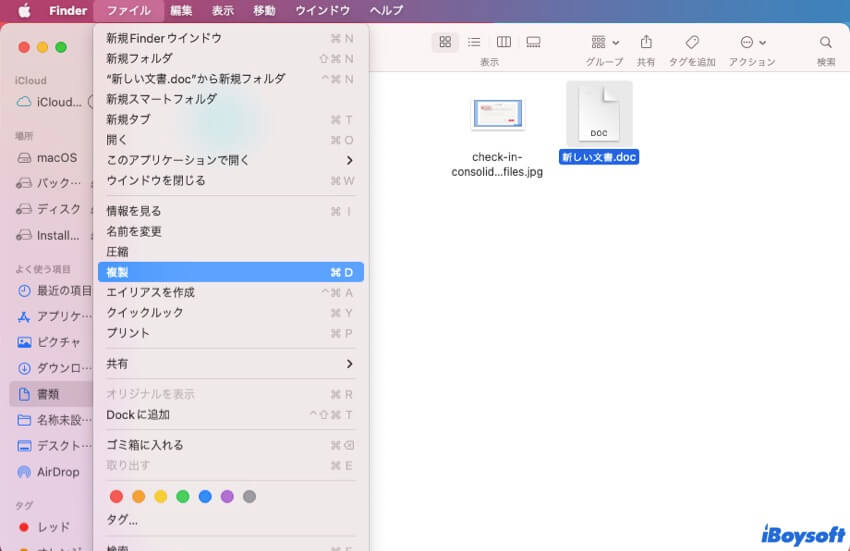Select the check-in-consolid...files.jpg thumbnail
The width and height of the screenshot is (850, 551).
[x=498, y=113]
